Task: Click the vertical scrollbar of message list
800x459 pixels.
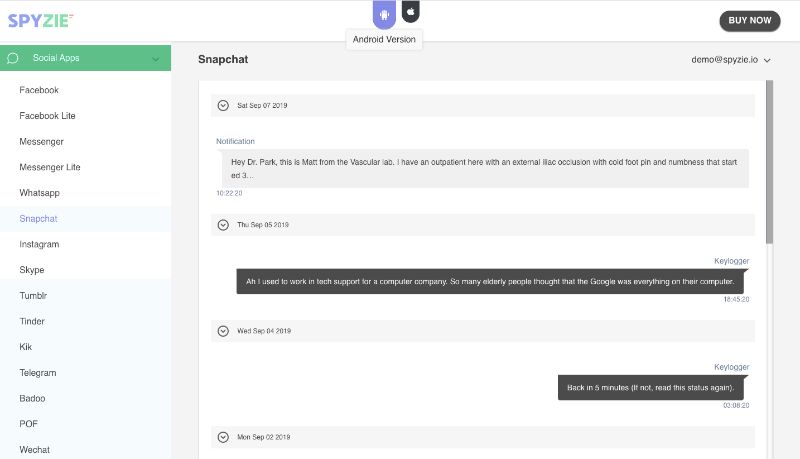Action: coord(769,160)
